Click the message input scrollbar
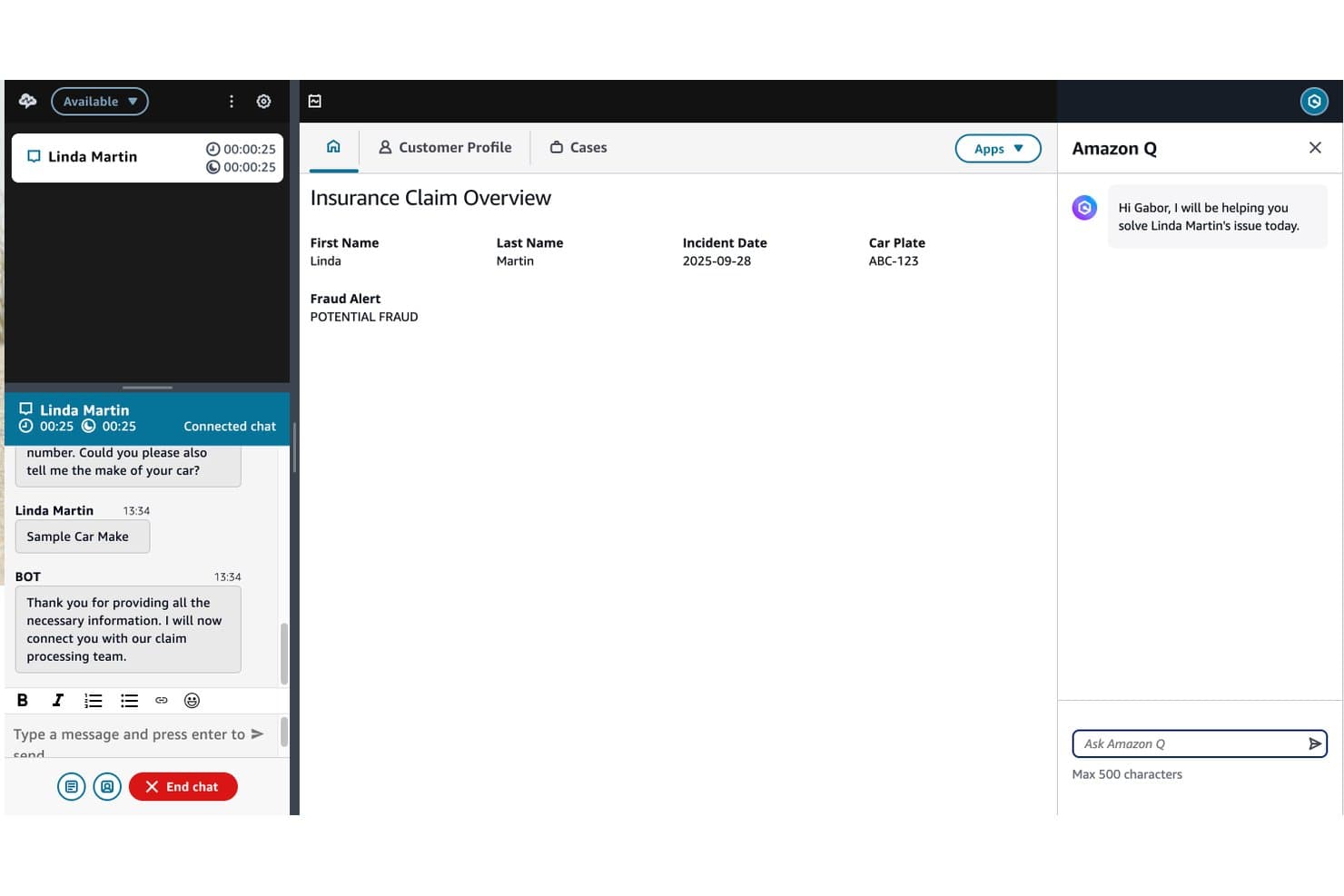The image size is (1344, 896). 284,732
